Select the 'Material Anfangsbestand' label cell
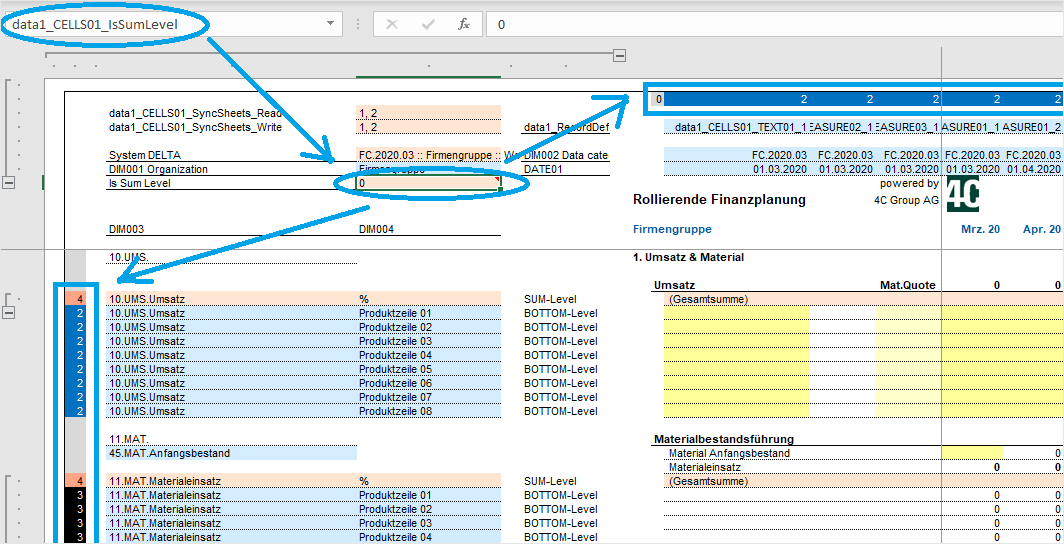Image resolution: width=1064 pixels, height=544 pixels. [729, 453]
